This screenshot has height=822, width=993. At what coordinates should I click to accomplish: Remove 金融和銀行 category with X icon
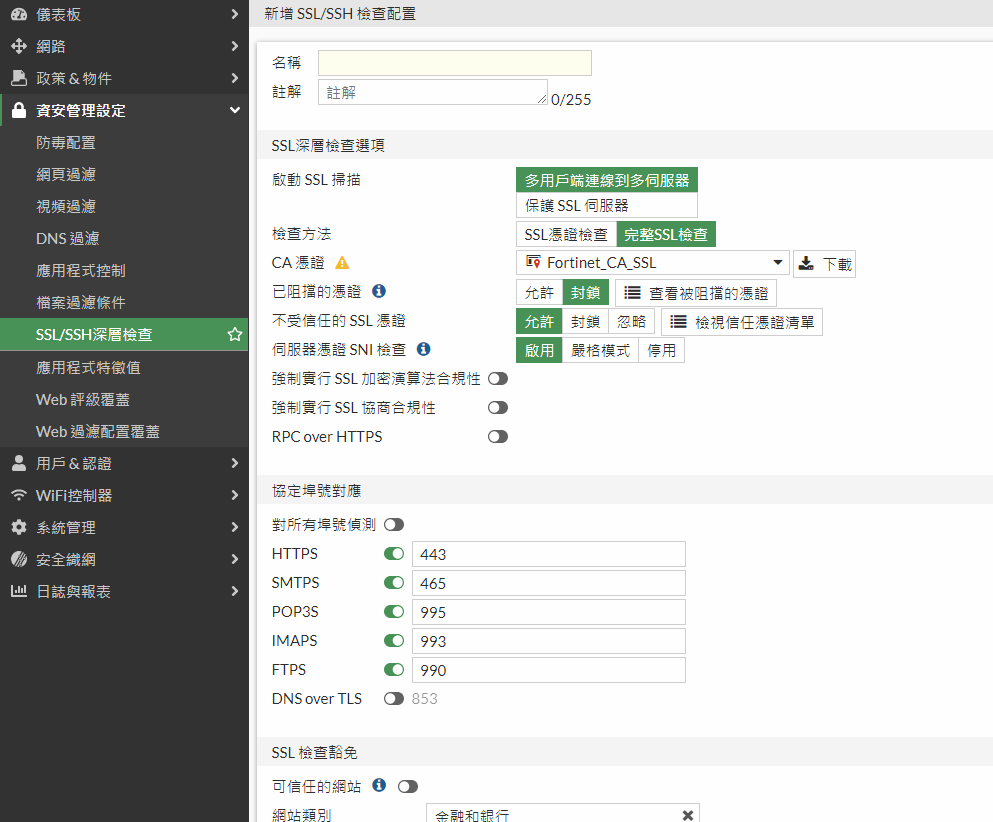click(687, 815)
